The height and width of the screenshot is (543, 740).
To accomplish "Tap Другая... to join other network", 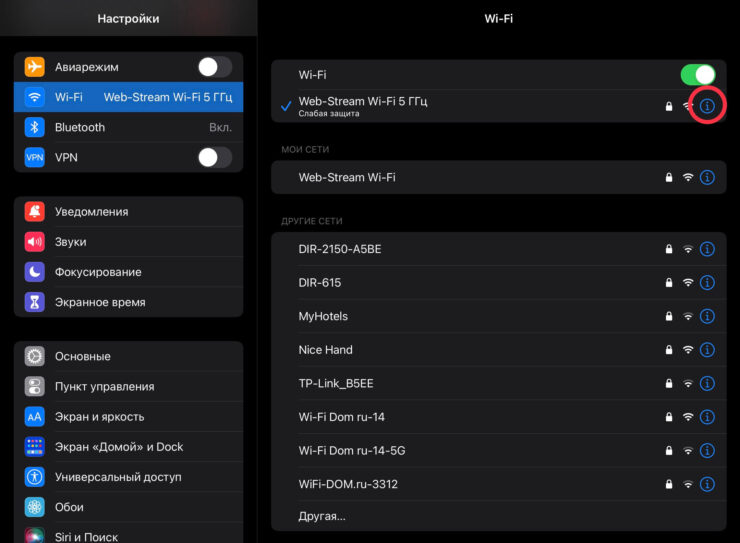I will 498,516.
